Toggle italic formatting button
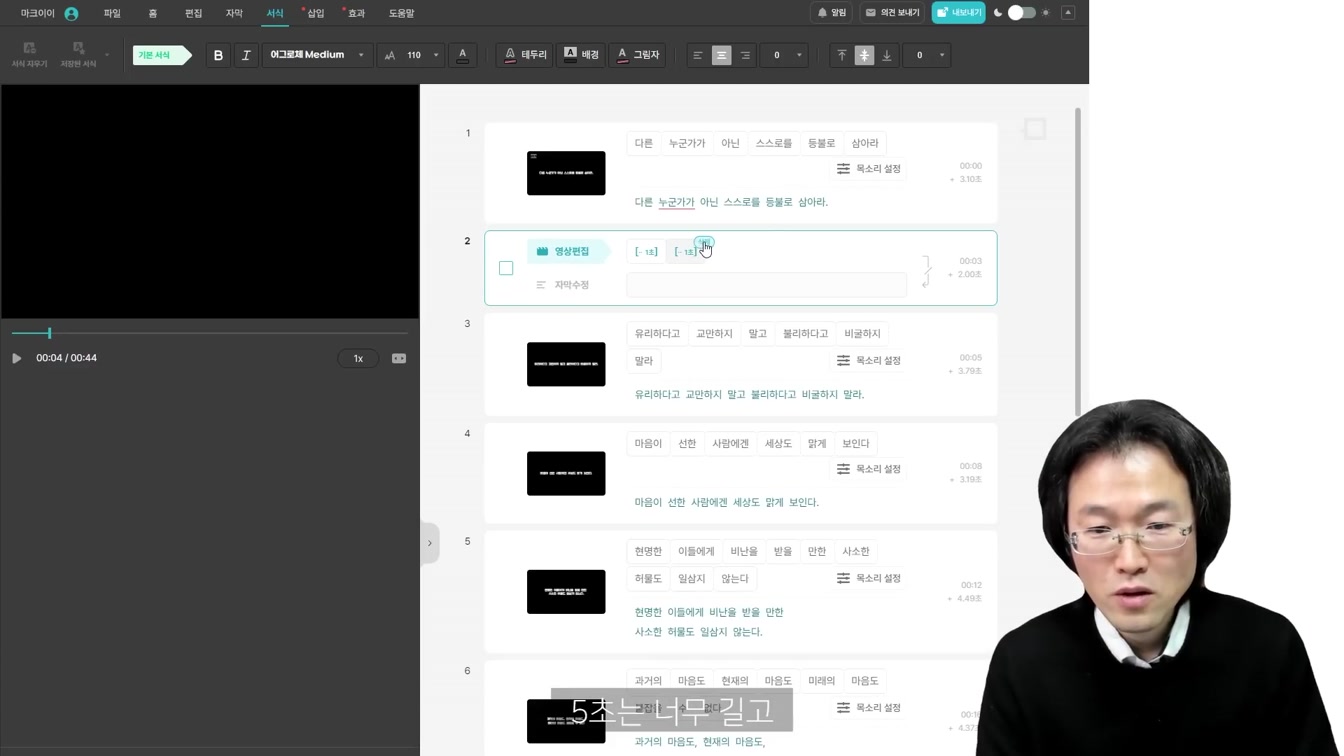This screenshot has height=756, width=1344. click(246, 55)
